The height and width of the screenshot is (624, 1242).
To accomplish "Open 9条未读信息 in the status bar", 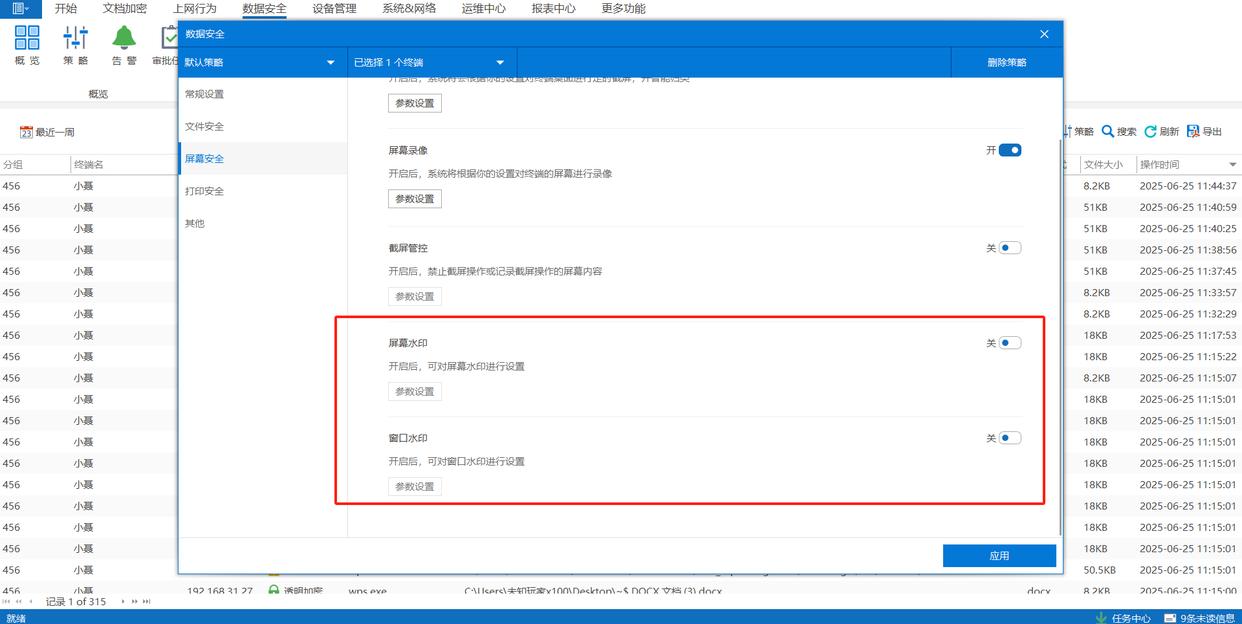I will [x=1198, y=618].
